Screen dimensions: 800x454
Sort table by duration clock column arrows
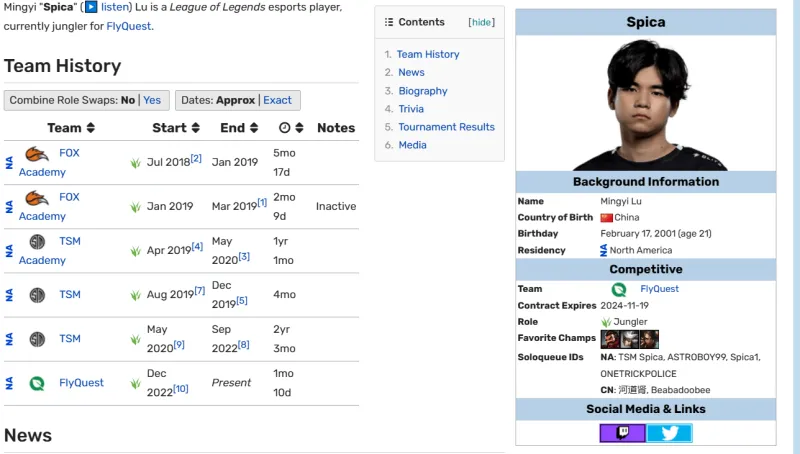pyautogui.click(x=299, y=128)
